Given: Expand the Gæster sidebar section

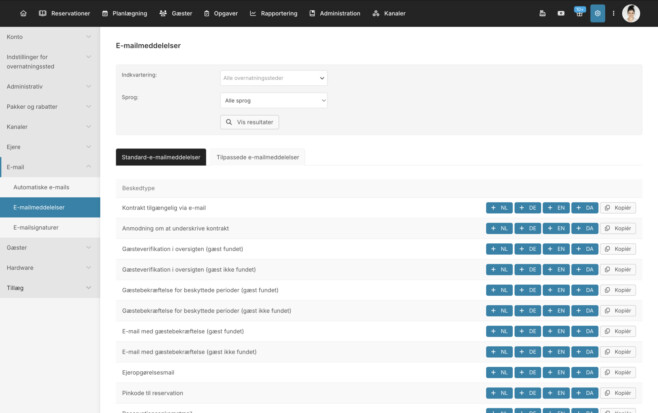Looking at the screenshot, I should pos(50,248).
